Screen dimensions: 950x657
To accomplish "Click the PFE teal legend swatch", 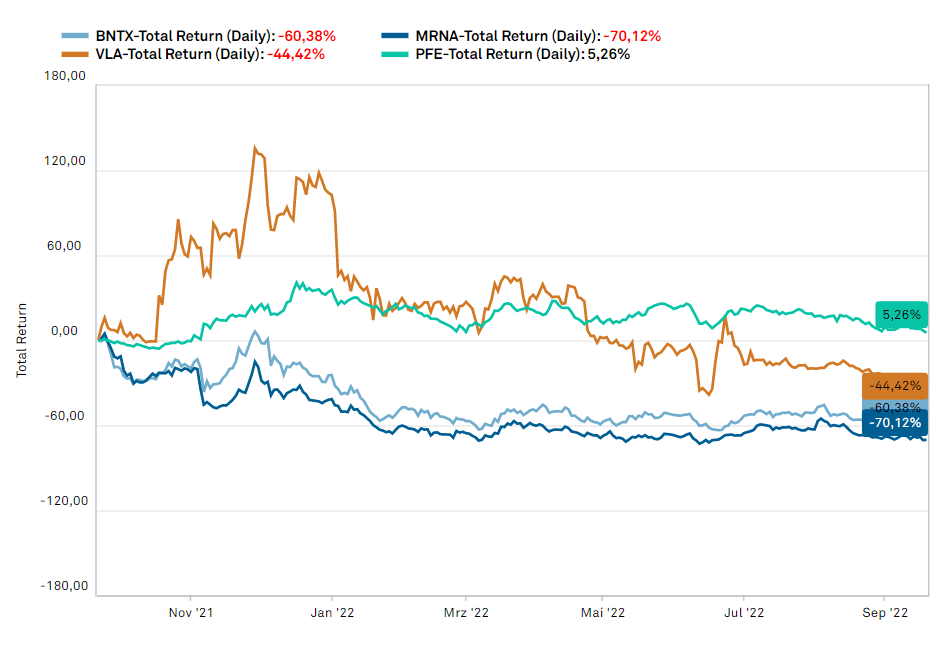I will (395, 54).
